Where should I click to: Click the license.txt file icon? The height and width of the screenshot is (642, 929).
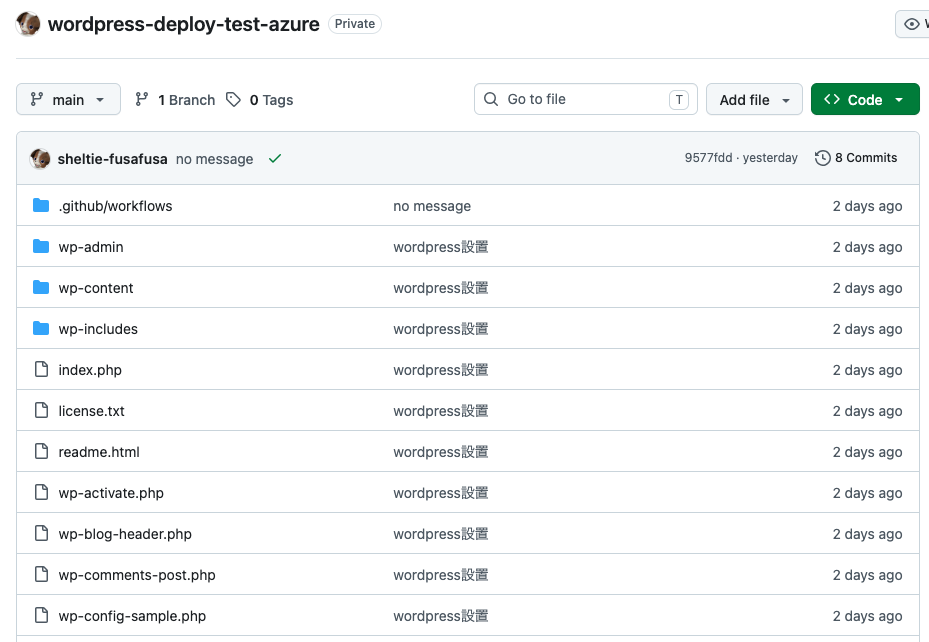41,410
